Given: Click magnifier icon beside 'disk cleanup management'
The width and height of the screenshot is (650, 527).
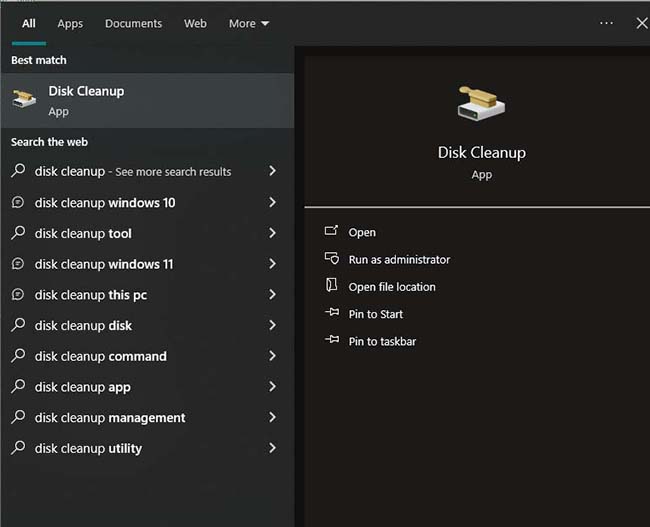Looking at the screenshot, I should 18,417.
